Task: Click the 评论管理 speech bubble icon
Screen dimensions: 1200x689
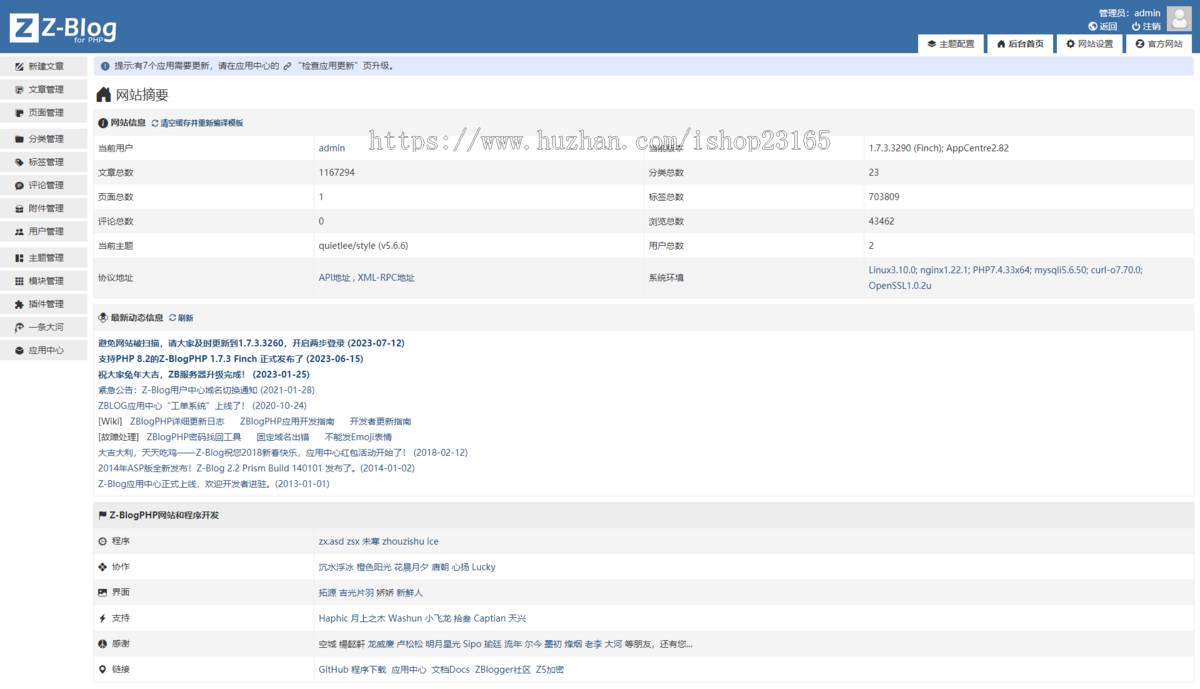Action: (19, 185)
